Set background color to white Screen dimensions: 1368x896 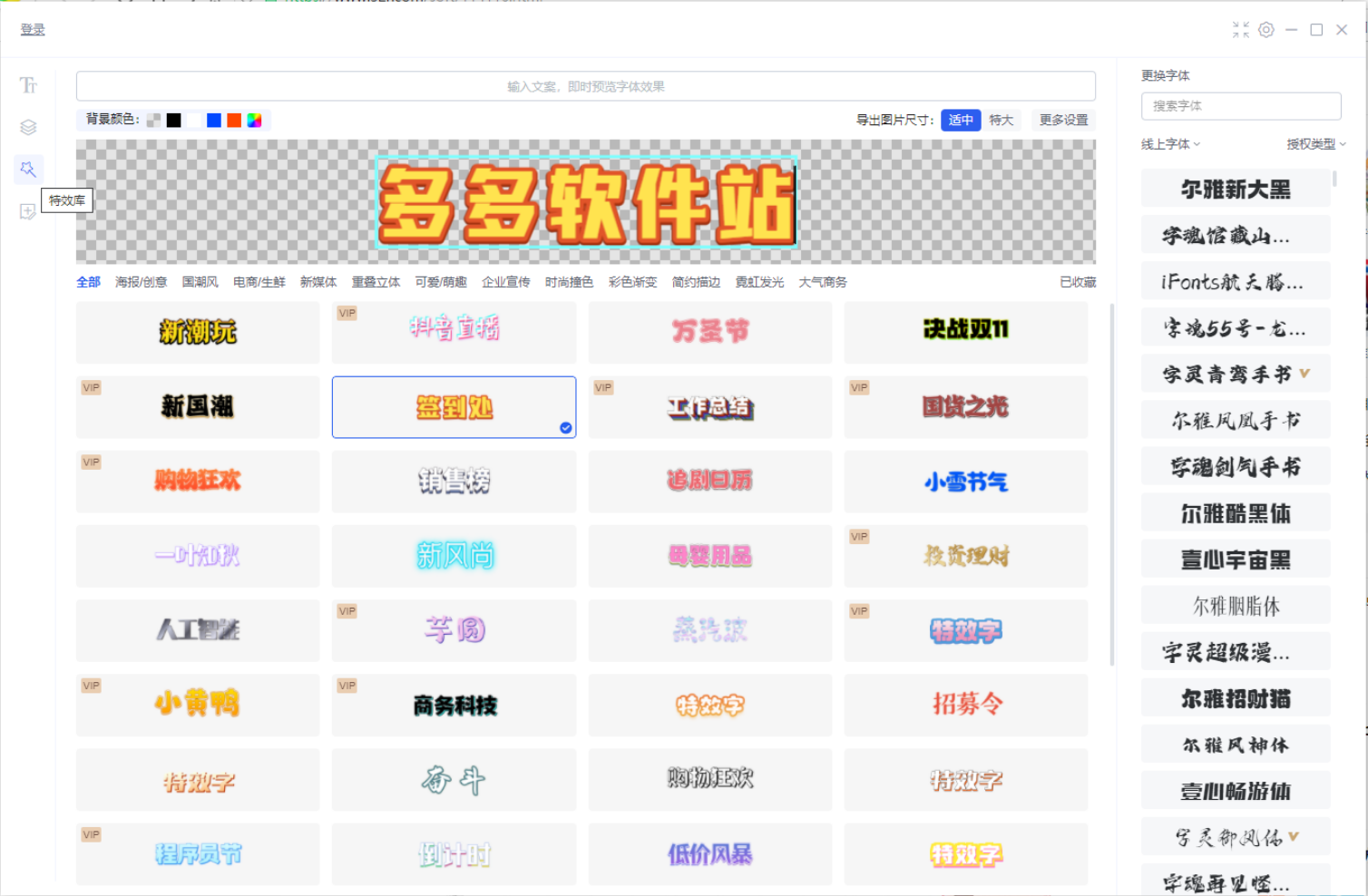tap(193, 121)
